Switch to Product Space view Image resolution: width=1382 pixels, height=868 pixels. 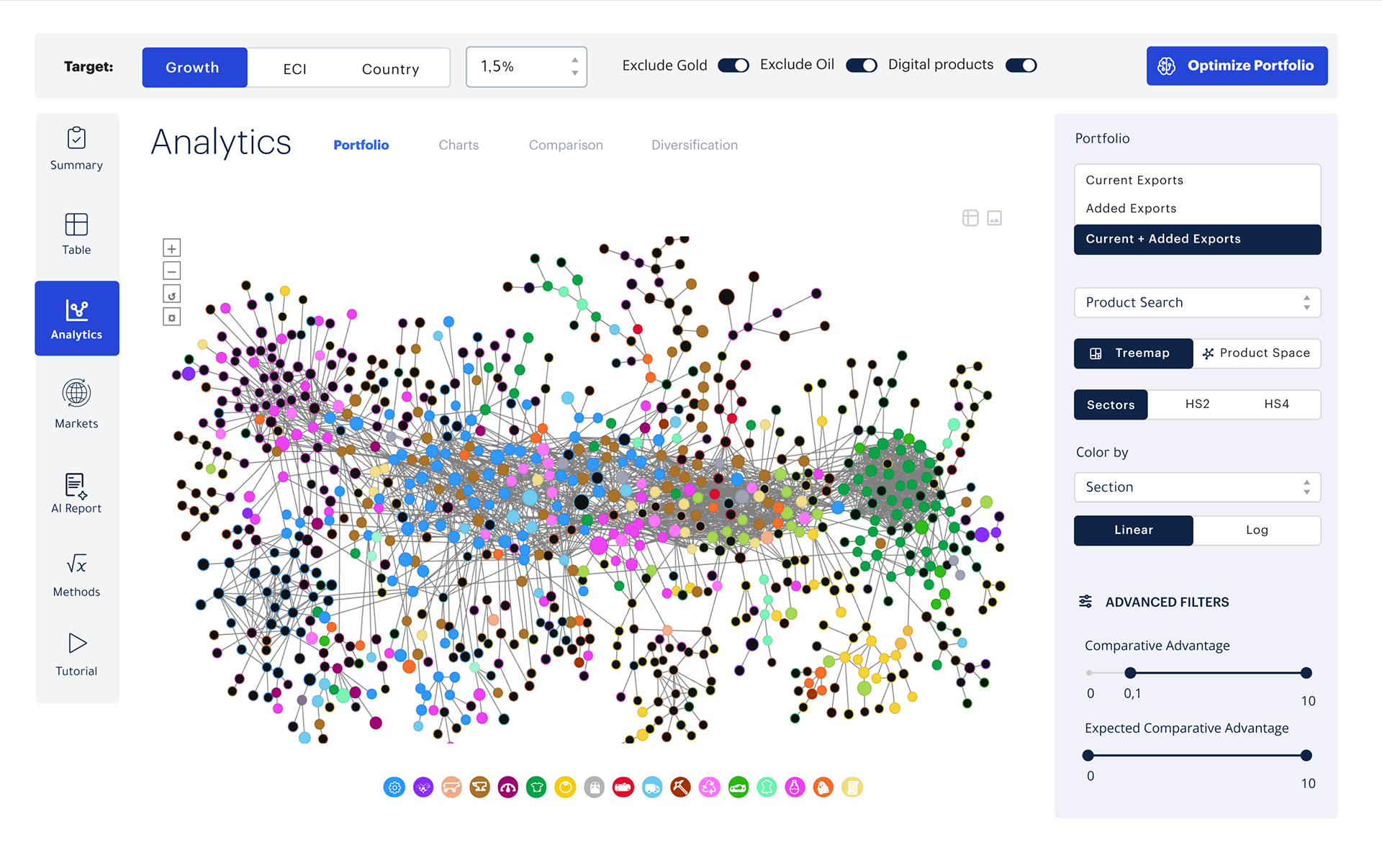(x=1256, y=353)
